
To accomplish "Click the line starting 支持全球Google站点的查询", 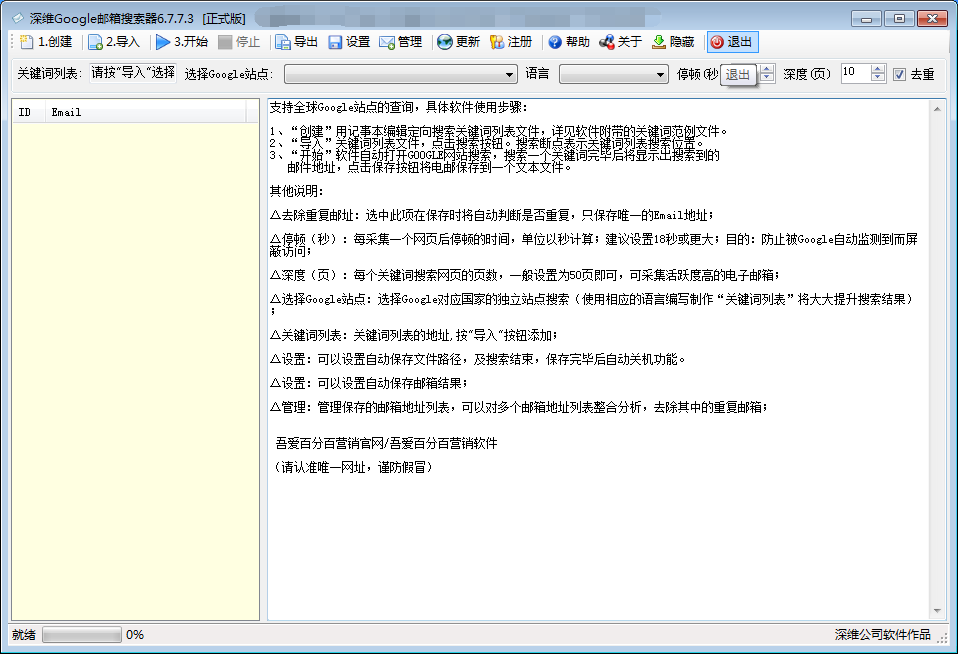I will click(x=398, y=107).
